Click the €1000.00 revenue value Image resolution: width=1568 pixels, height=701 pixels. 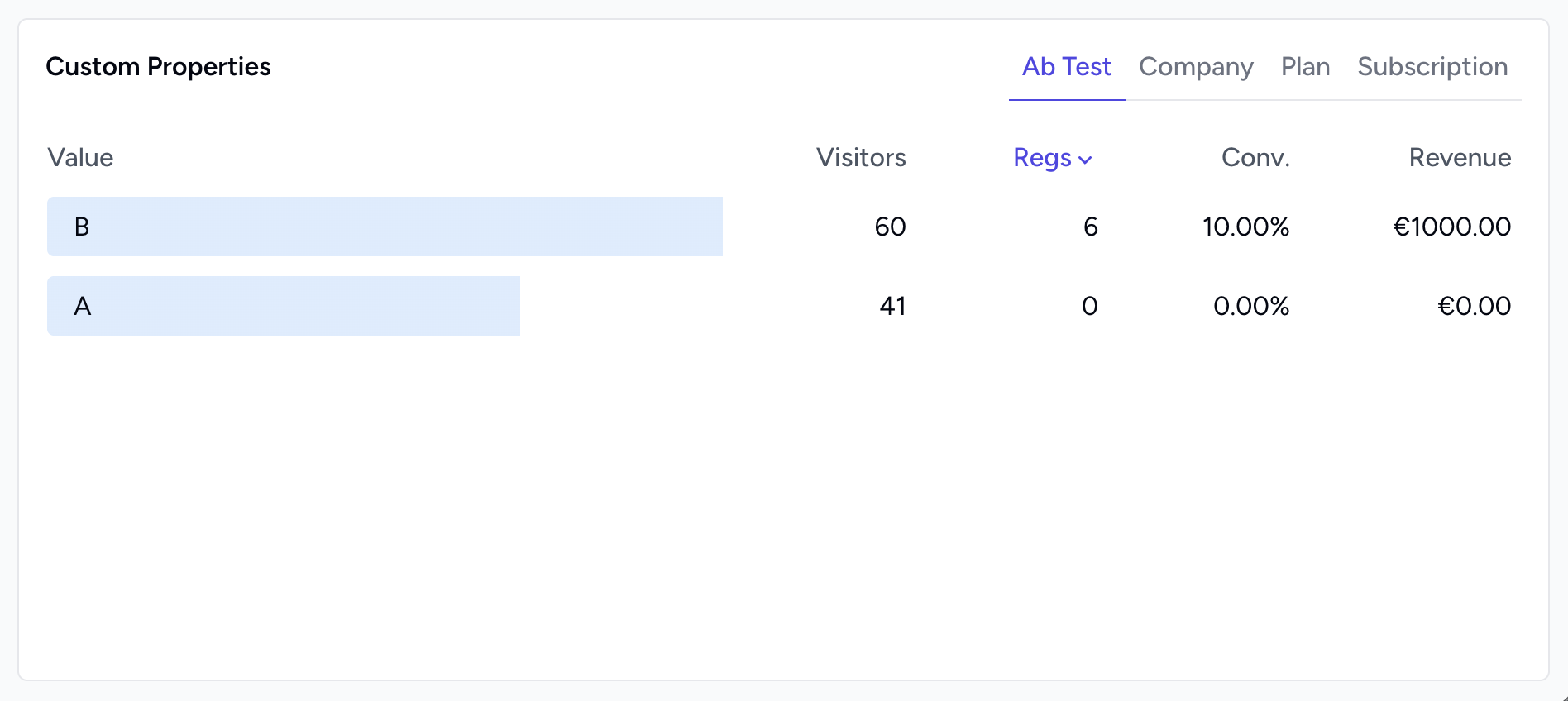click(1451, 227)
